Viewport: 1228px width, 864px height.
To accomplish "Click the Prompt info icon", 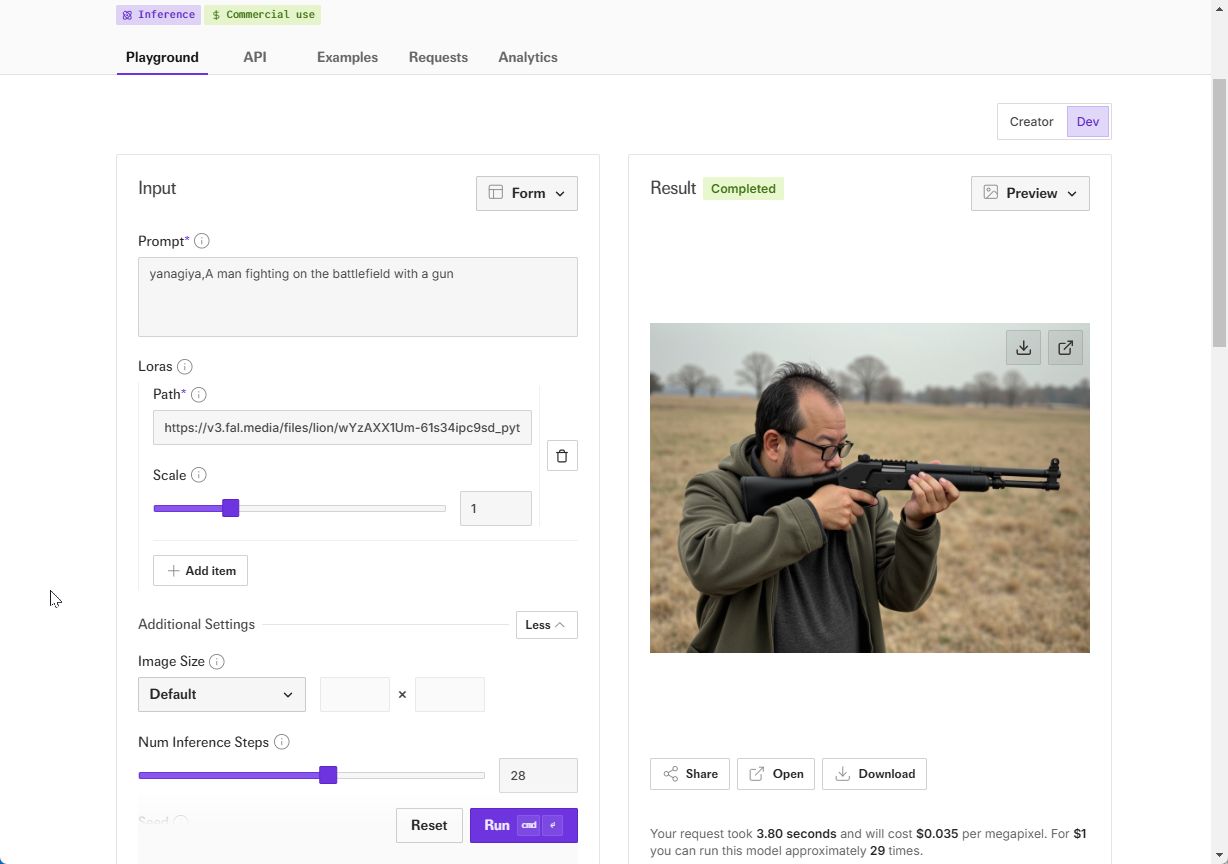I will pyautogui.click(x=202, y=241).
